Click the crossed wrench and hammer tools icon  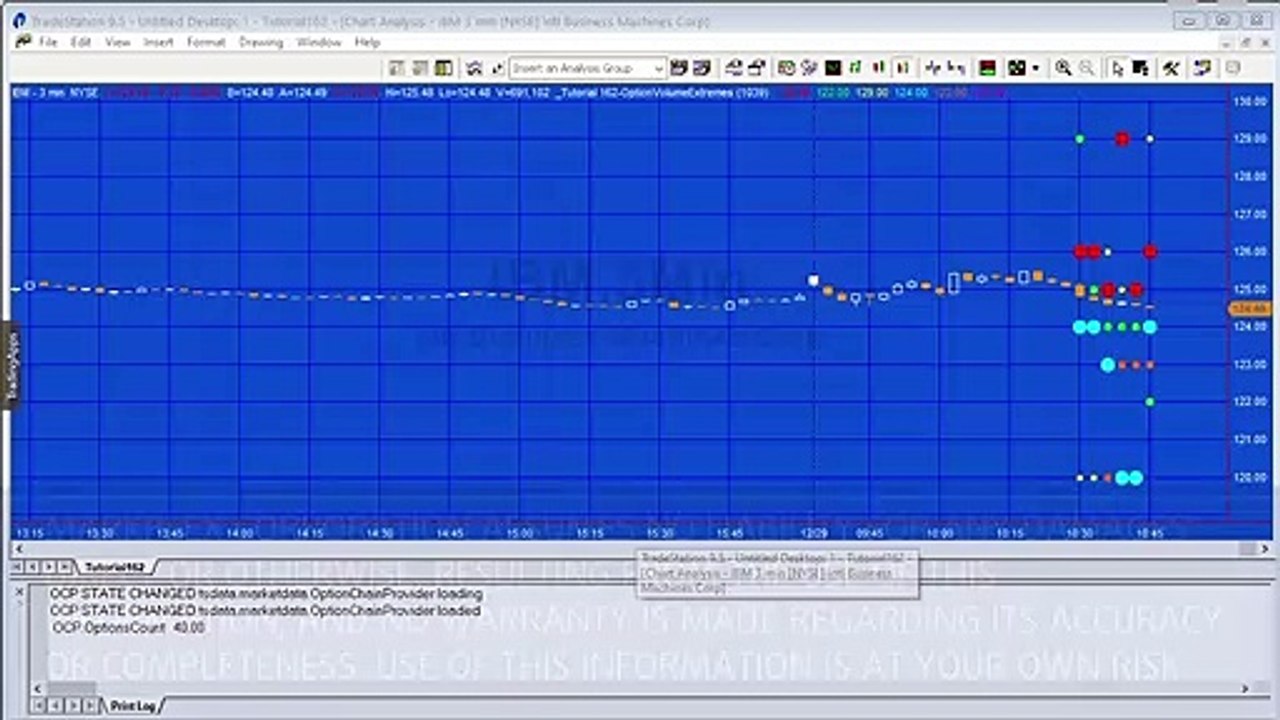click(1170, 68)
